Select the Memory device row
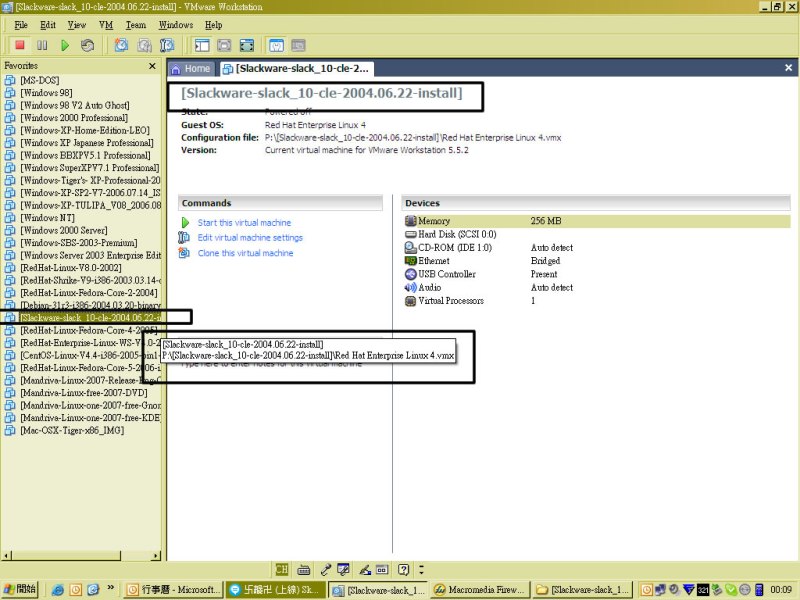Image resolution: width=800 pixels, height=600 pixels. (596, 221)
